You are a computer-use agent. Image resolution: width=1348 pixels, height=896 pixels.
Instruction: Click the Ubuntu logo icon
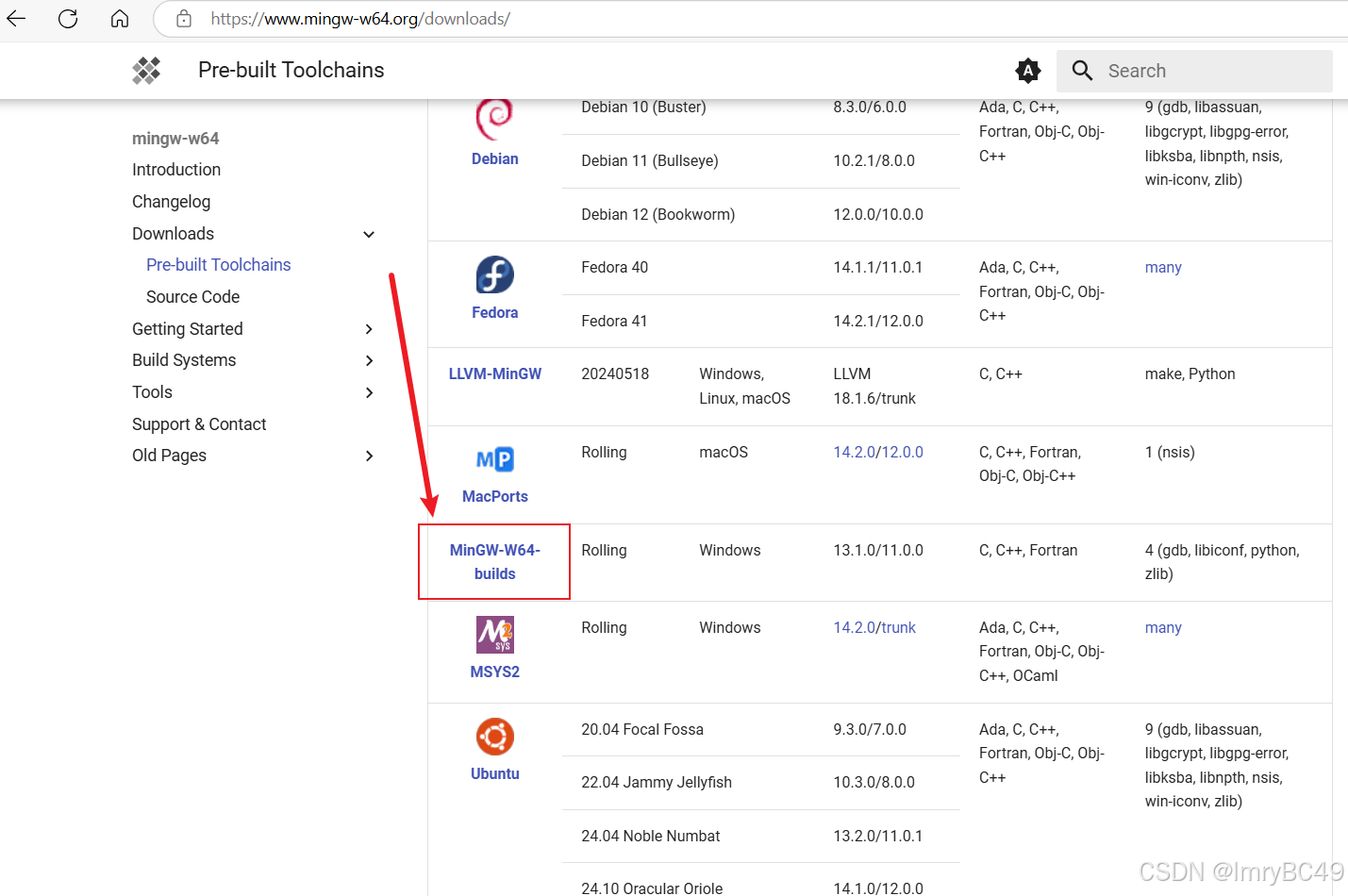pos(495,737)
